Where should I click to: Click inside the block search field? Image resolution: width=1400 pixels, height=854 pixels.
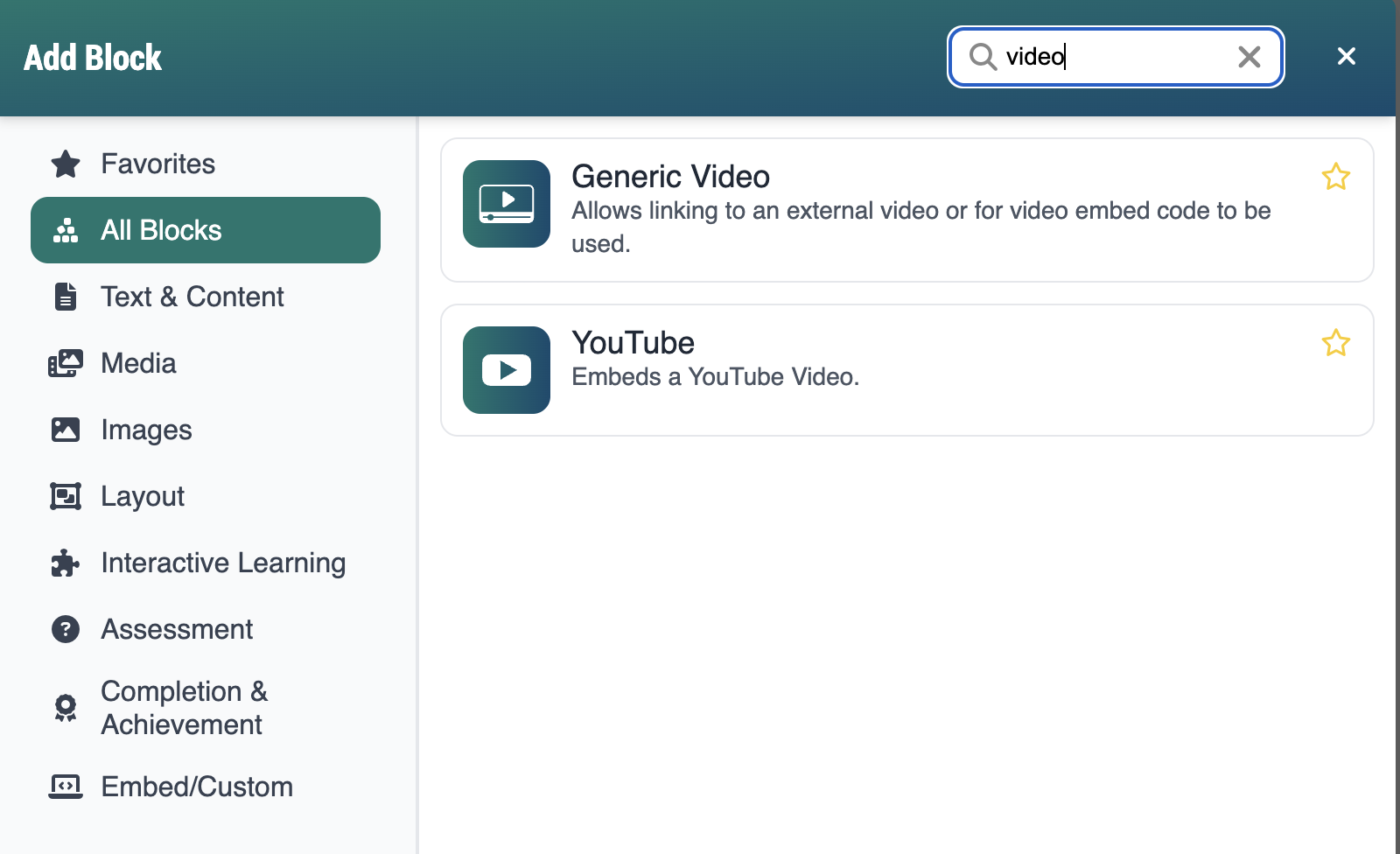(x=1116, y=57)
